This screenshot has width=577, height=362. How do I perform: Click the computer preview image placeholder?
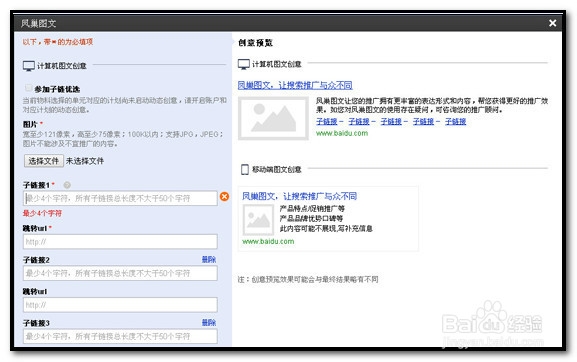click(273, 118)
